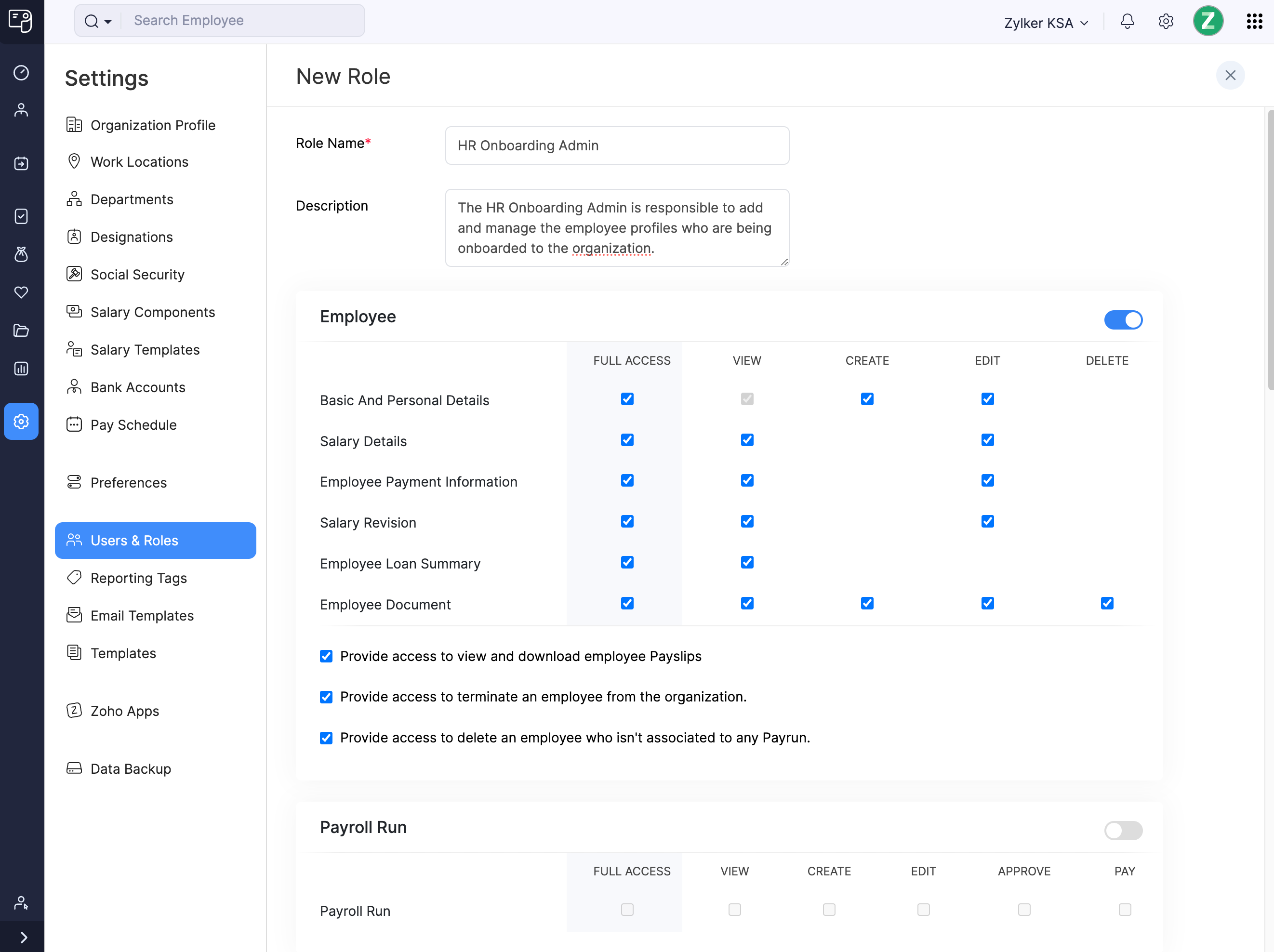Screen dimensions: 1274x952
Task: Select Users & Roles in settings
Action: pyautogui.click(x=156, y=540)
